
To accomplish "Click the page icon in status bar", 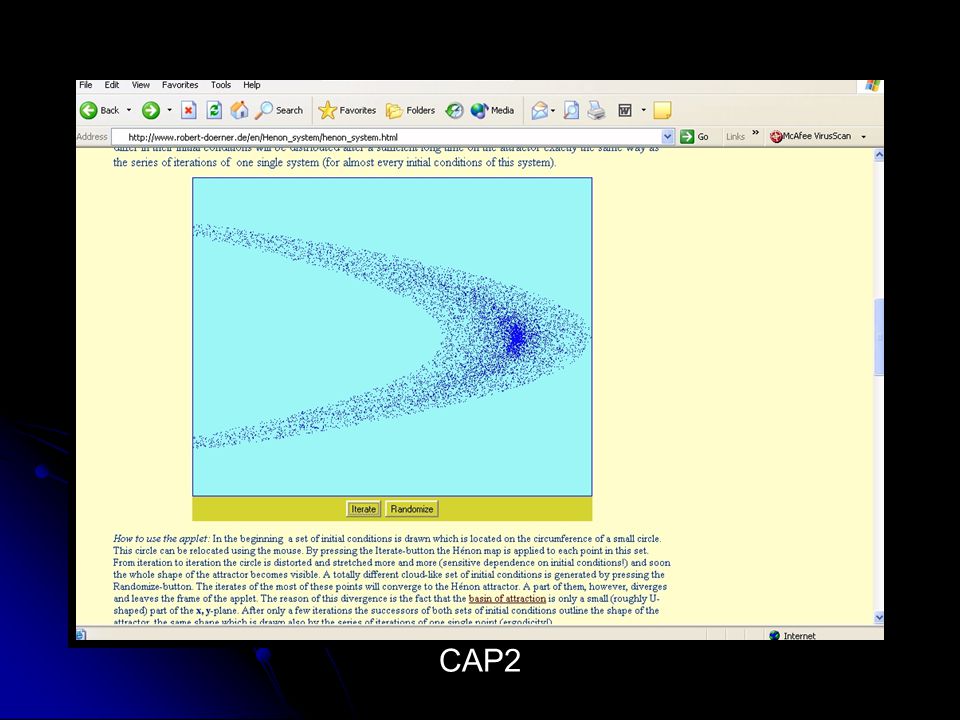I will click(x=81, y=635).
